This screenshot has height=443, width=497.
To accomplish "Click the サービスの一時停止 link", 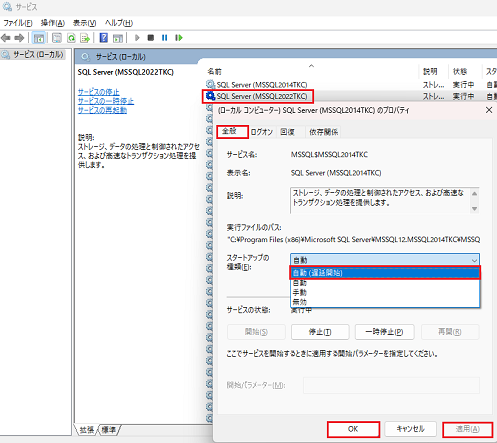I will click(x=106, y=101).
